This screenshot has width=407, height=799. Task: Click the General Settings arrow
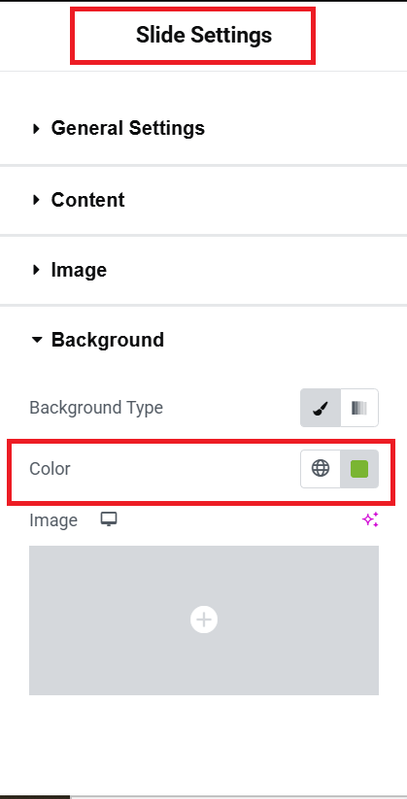coord(36,129)
